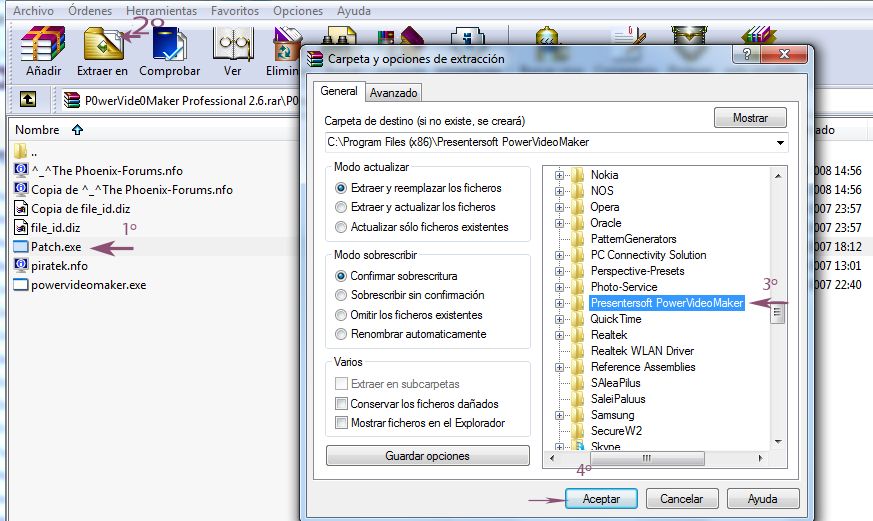Select the Photo-Service folder in the tree
Image resolution: width=873 pixels, height=521 pixels.
coord(624,287)
